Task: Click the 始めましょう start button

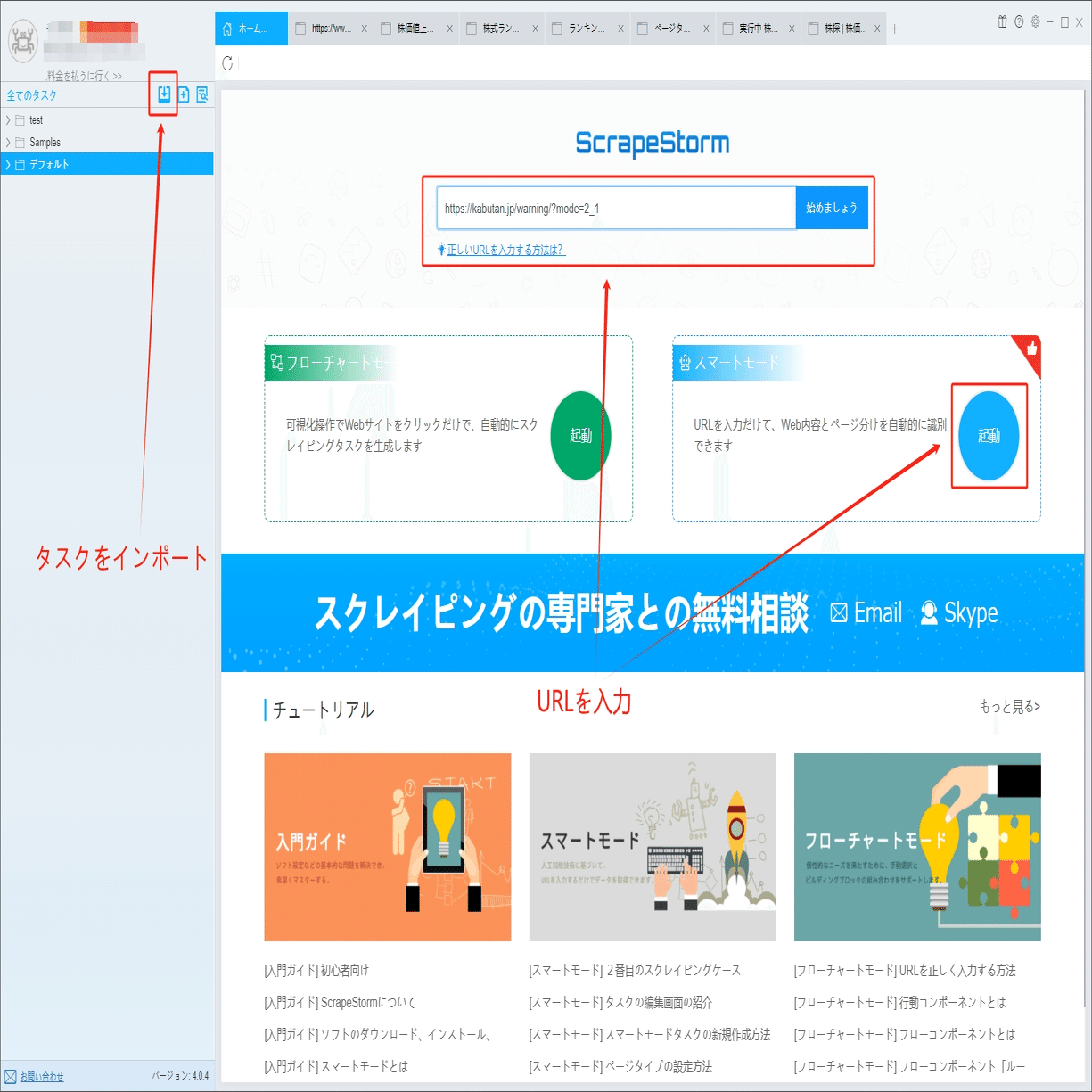Action: (832, 208)
